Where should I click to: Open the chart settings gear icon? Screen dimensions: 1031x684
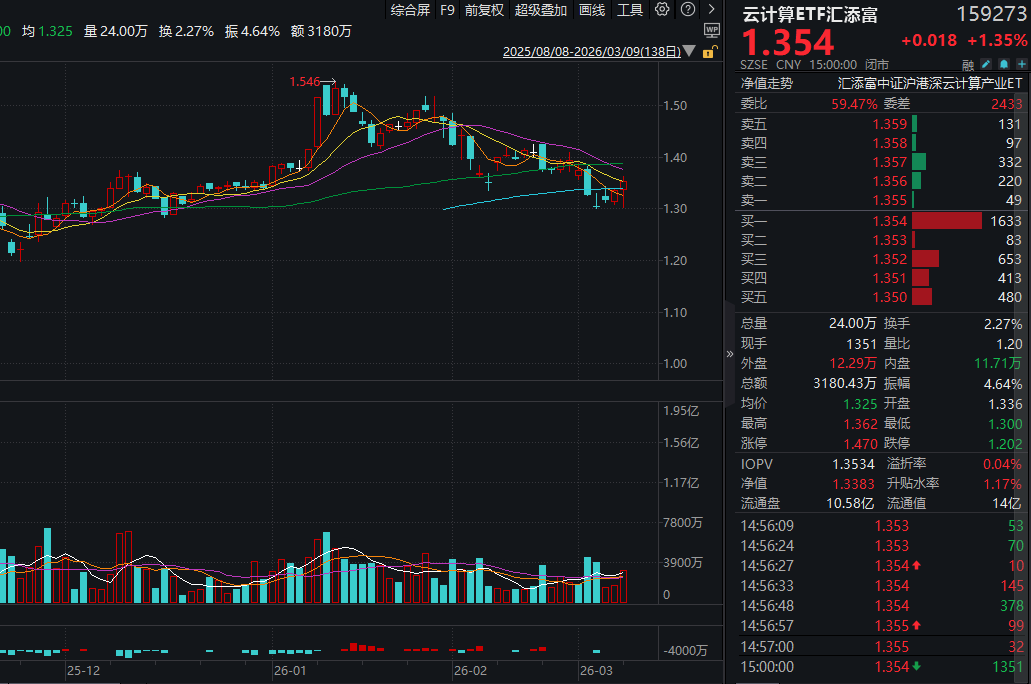pyautogui.click(x=662, y=9)
